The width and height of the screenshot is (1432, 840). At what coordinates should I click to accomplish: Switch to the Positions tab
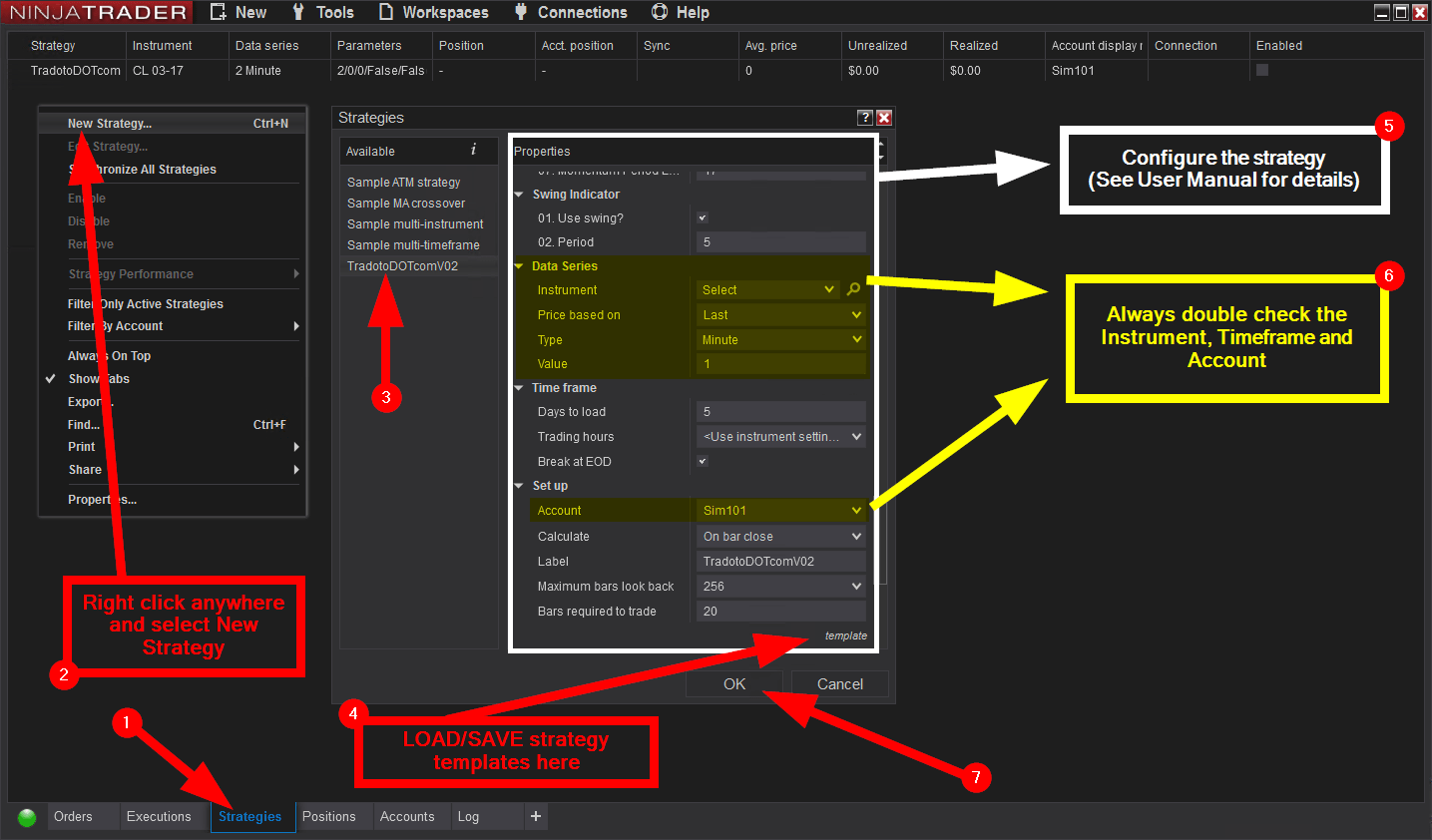(x=328, y=816)
